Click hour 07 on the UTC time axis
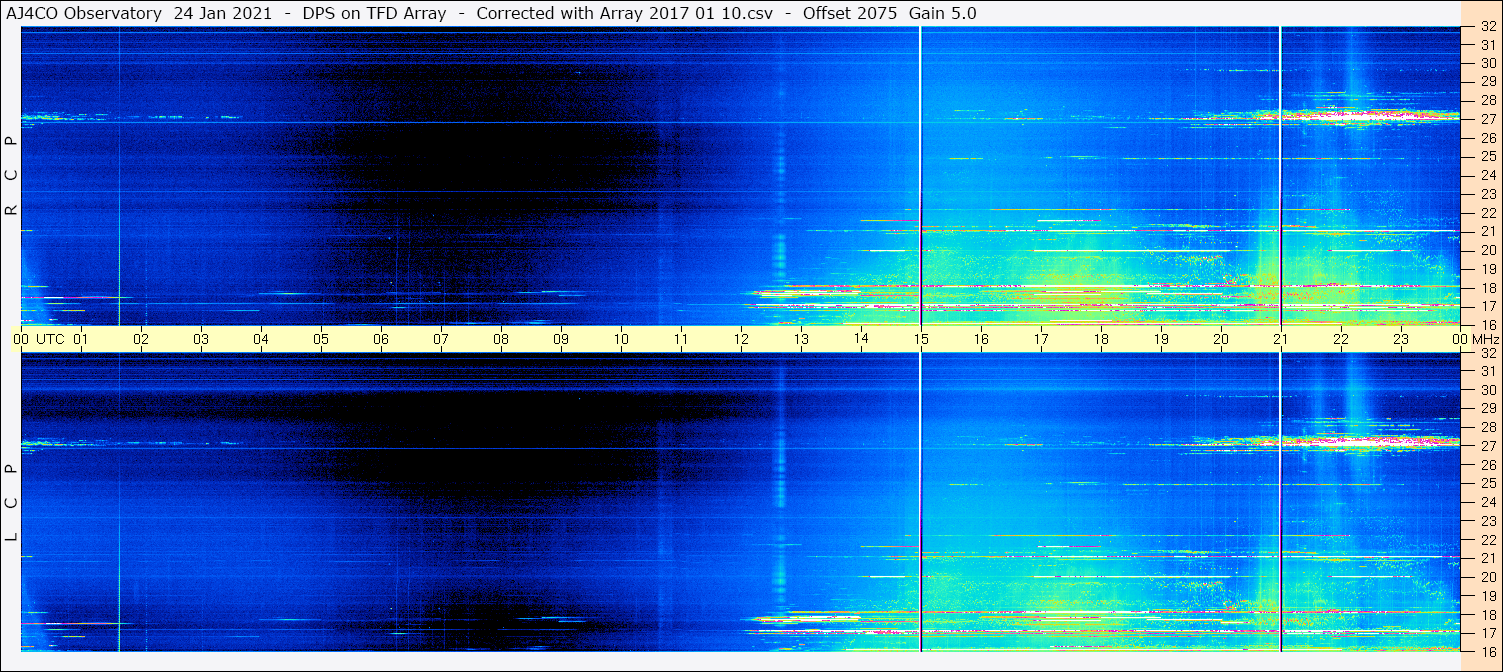This screenshot has height=672, width=1503. (441, 339)
